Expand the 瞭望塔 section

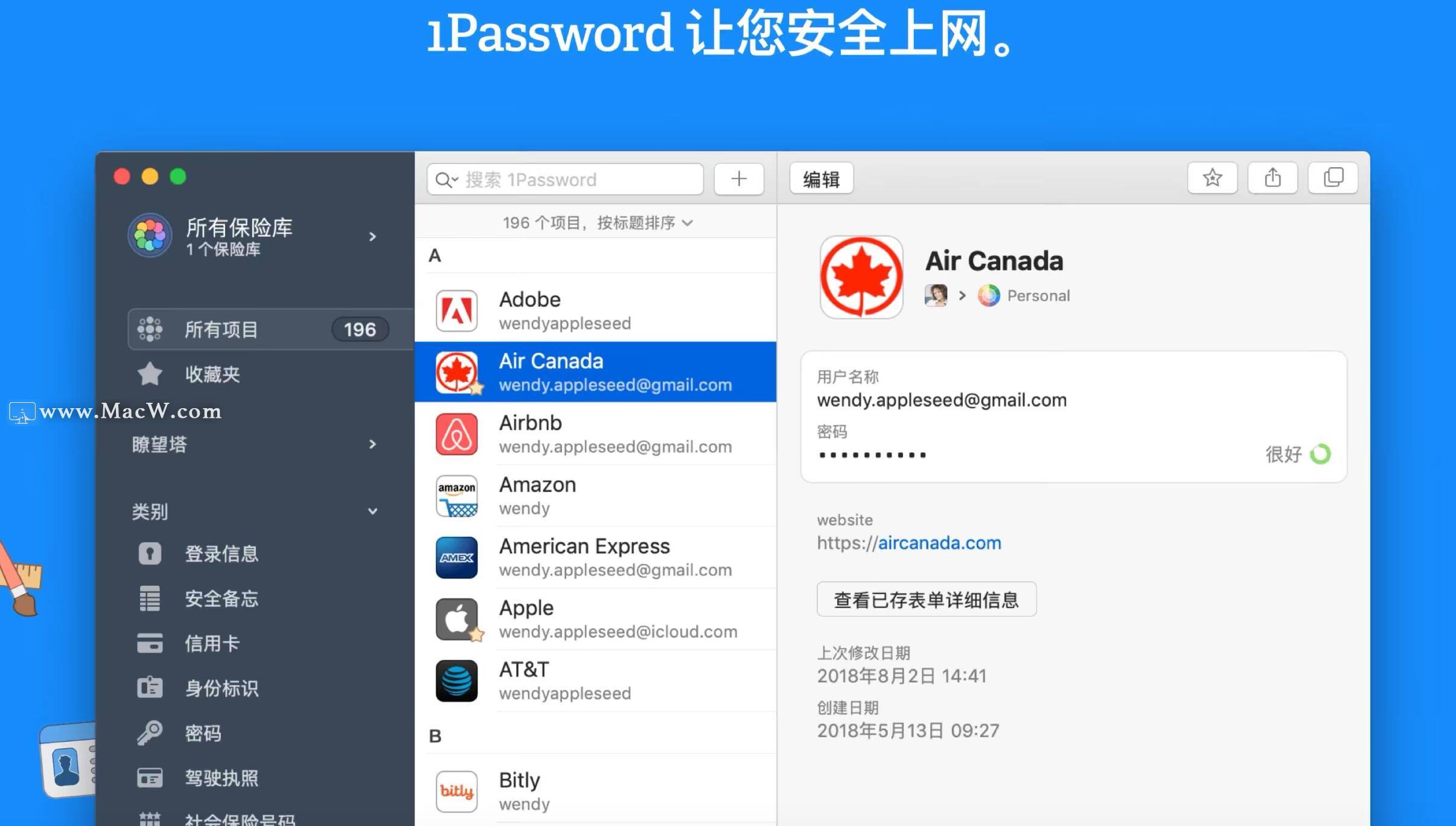tap(373, 444)
